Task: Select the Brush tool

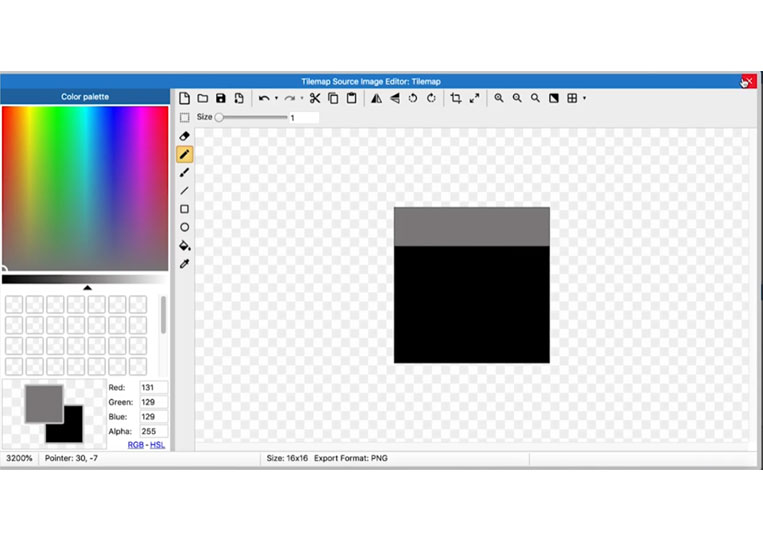Action: (x=184, y=173)
